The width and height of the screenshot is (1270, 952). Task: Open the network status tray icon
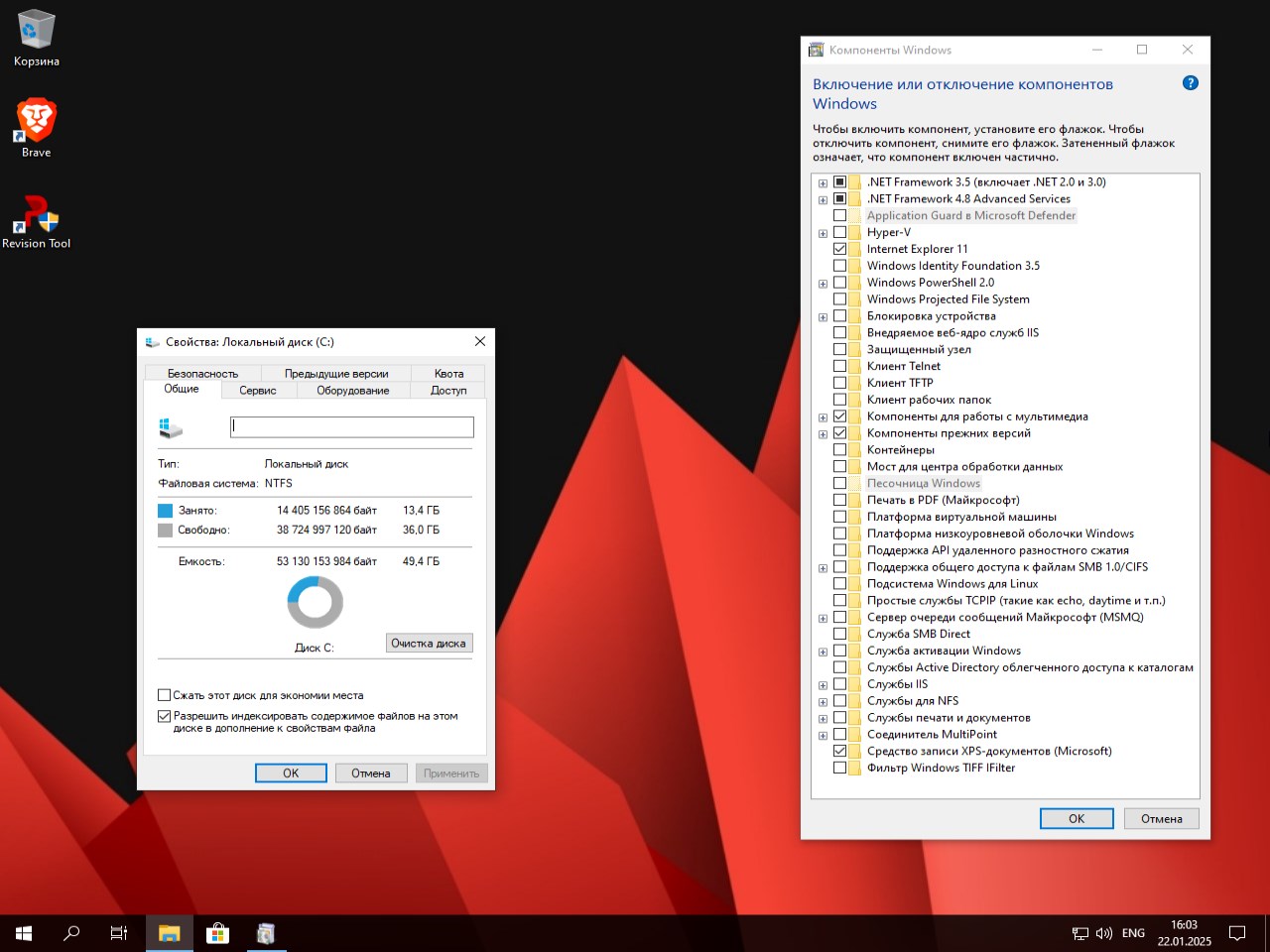(x=1080, y=933)
